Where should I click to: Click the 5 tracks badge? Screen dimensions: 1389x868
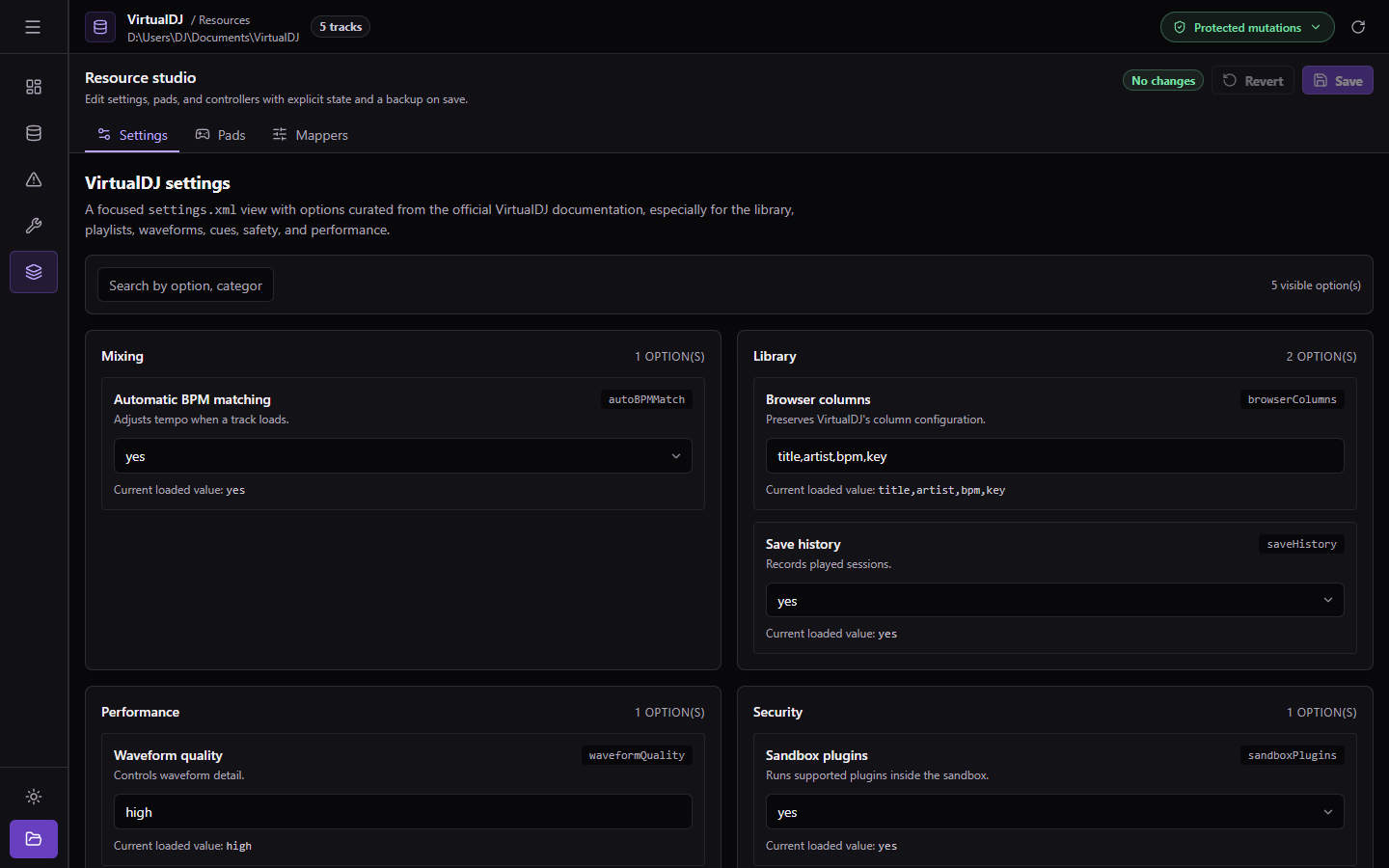[340, 27]
